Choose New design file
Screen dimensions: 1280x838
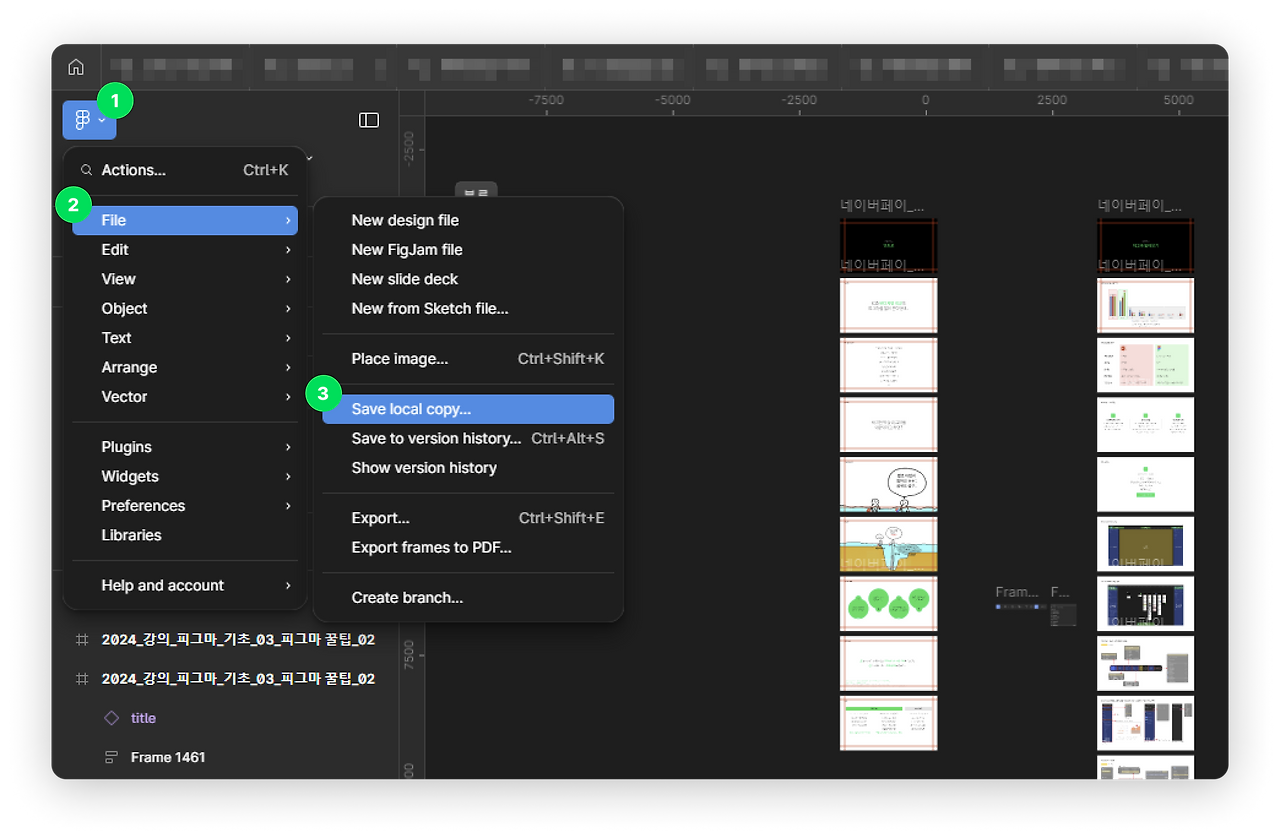(468, 220)
